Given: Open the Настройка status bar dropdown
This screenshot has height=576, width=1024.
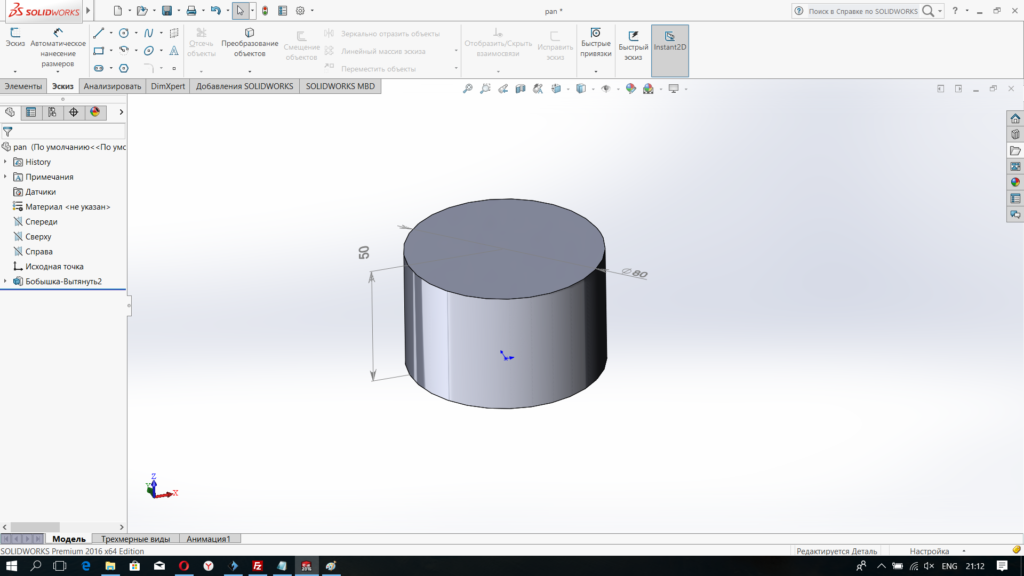Looking at the screenshot, I should [964, 551].
